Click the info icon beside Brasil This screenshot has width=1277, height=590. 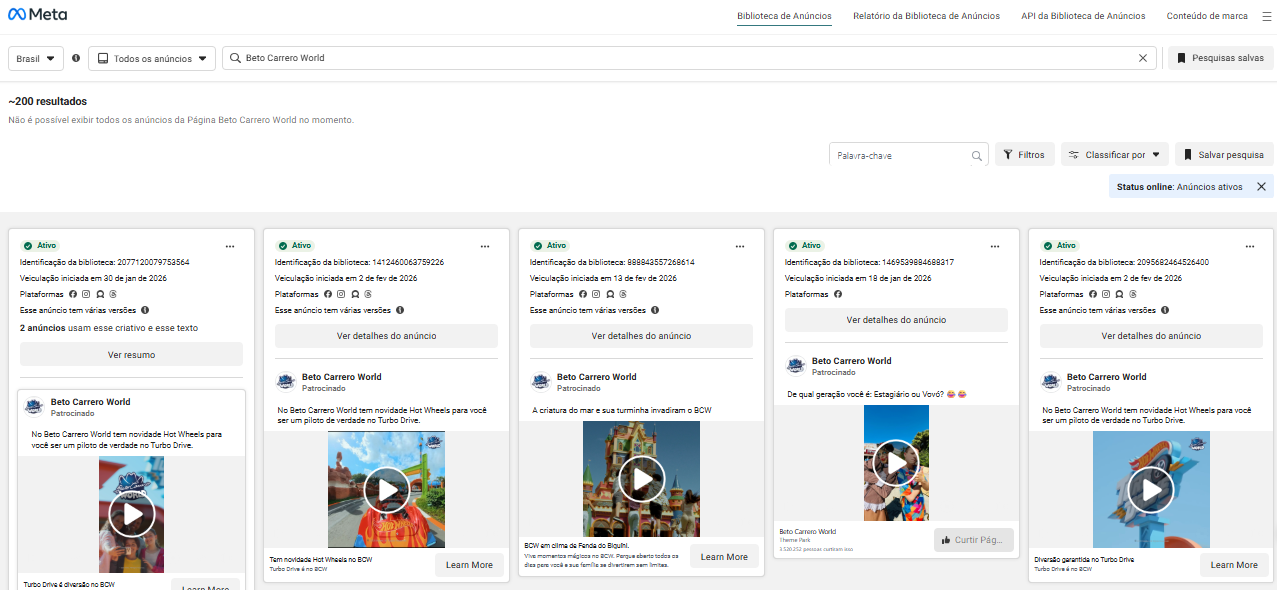(x=76, y=58)
